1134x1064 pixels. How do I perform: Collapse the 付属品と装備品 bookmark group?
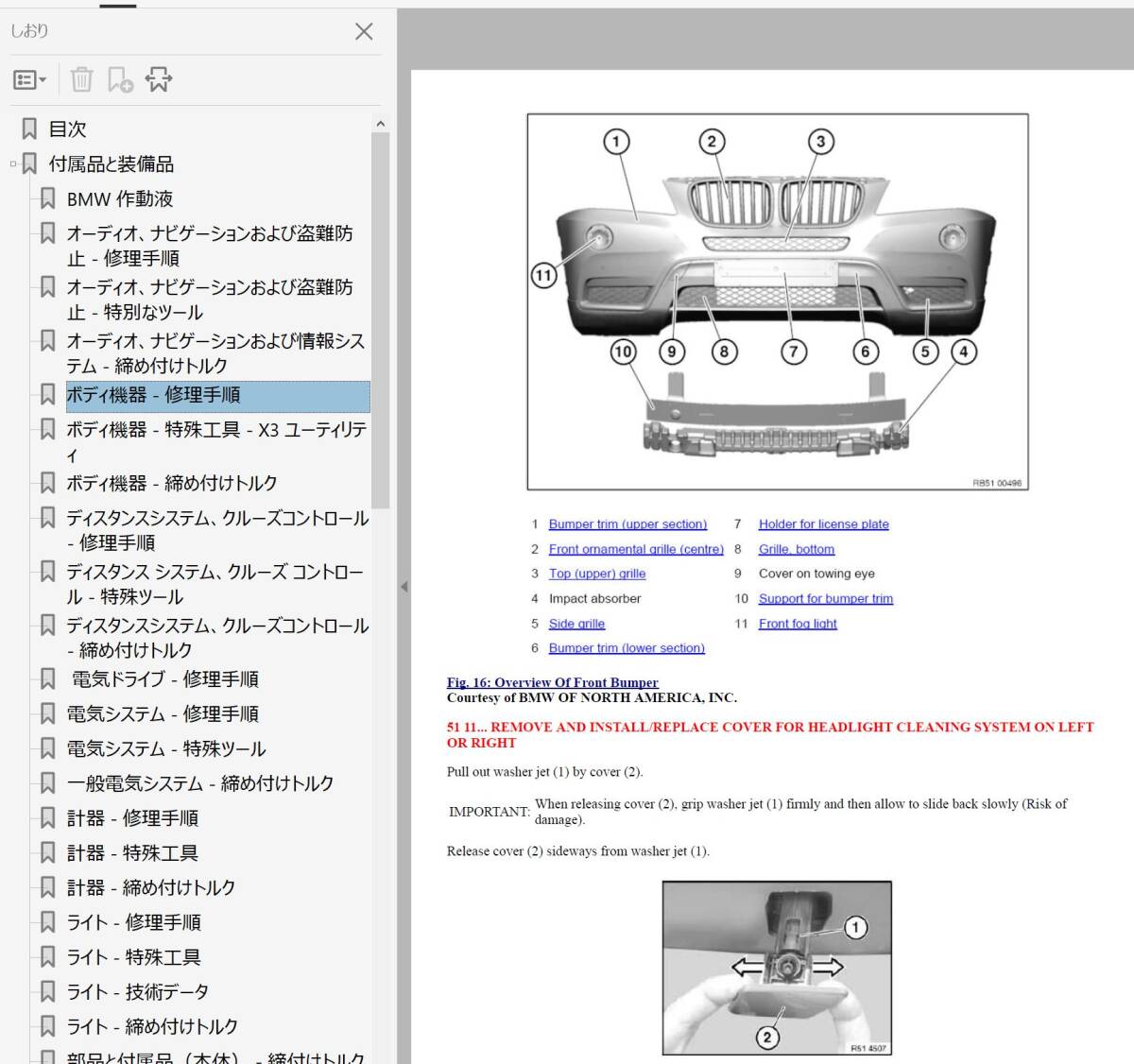coord(13,164)
